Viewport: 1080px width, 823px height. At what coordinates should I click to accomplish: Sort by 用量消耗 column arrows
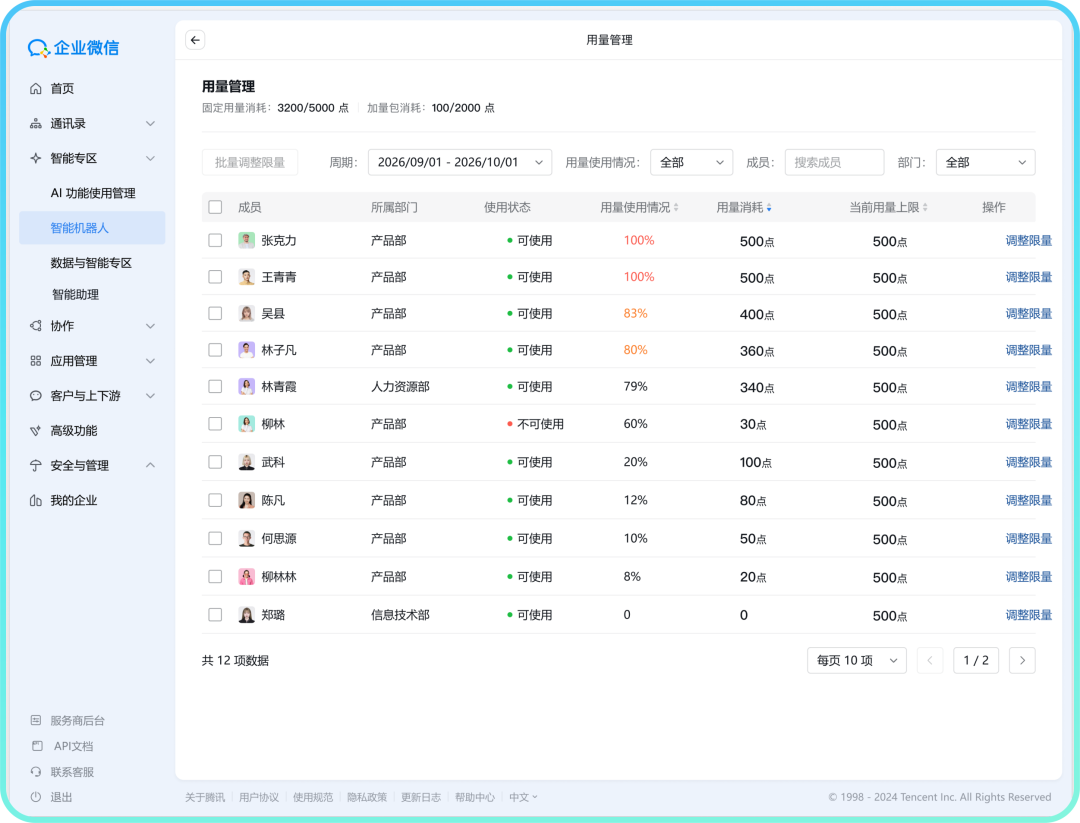[x=769, y=207]
